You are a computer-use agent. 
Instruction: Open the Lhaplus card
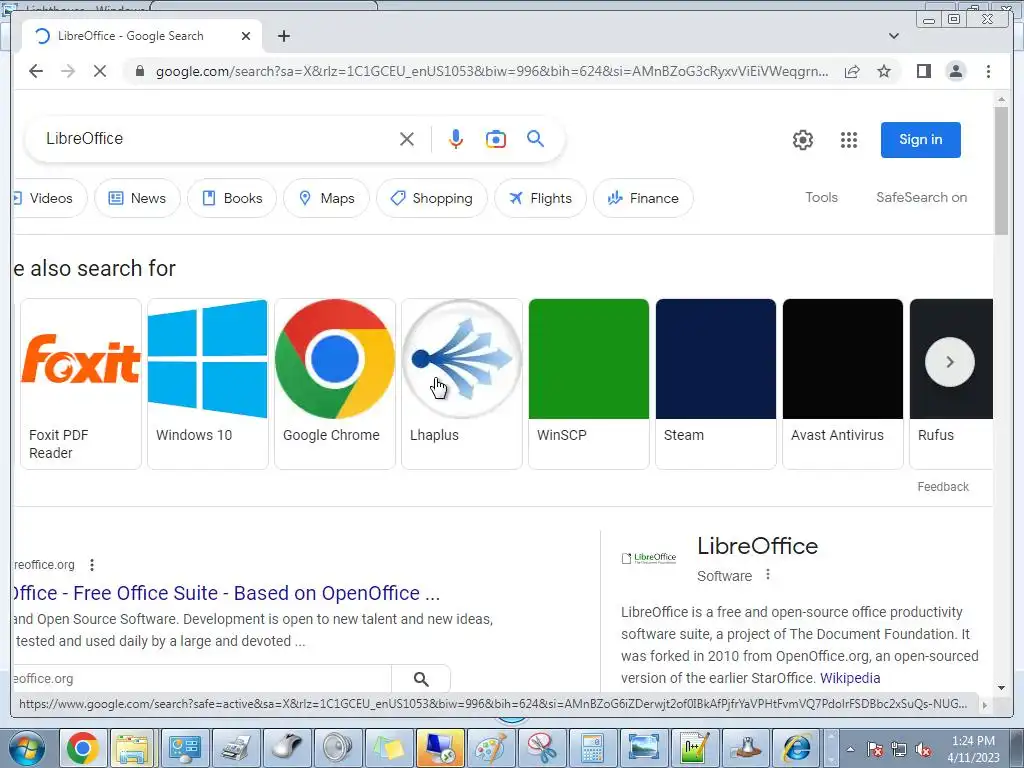click(462, 384)
